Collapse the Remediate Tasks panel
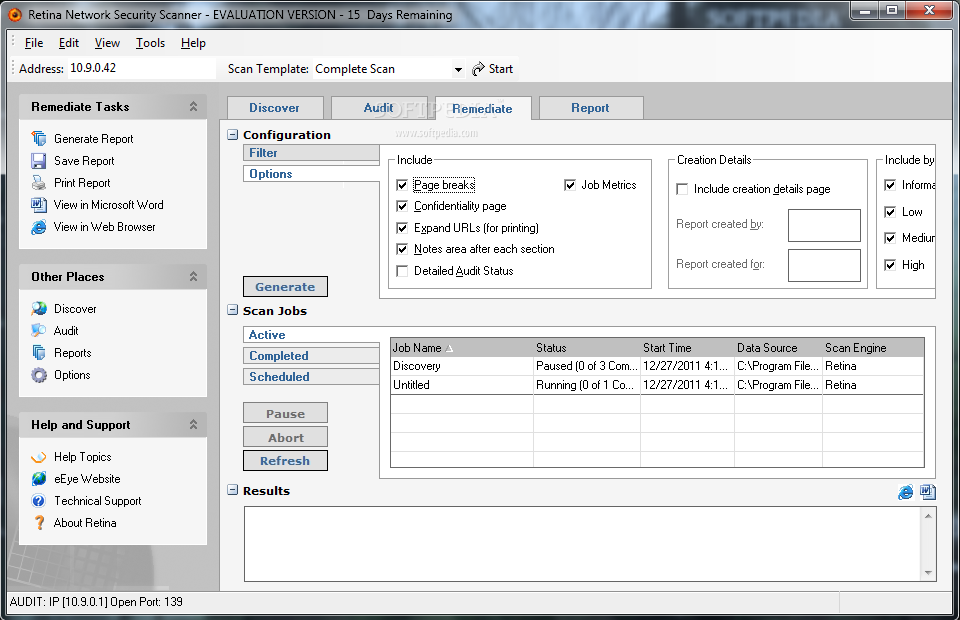Image resolution: width=960 pixels, height=620 pixels. [193, 106]
